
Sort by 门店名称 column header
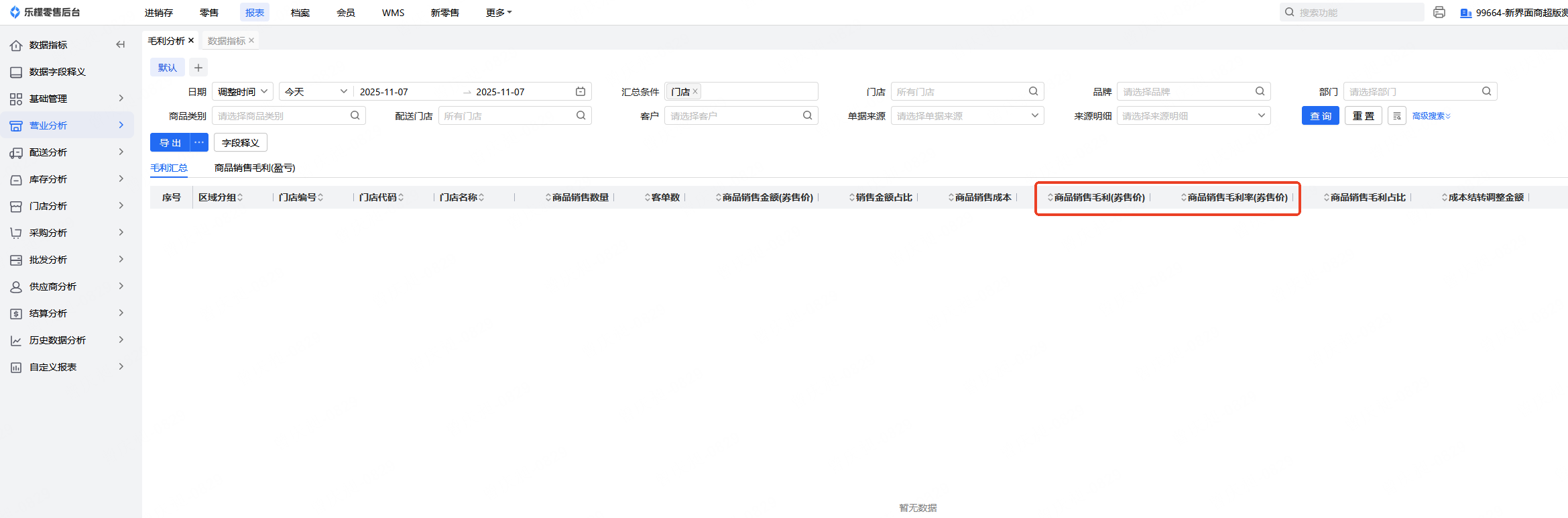(x=462, y=197)
